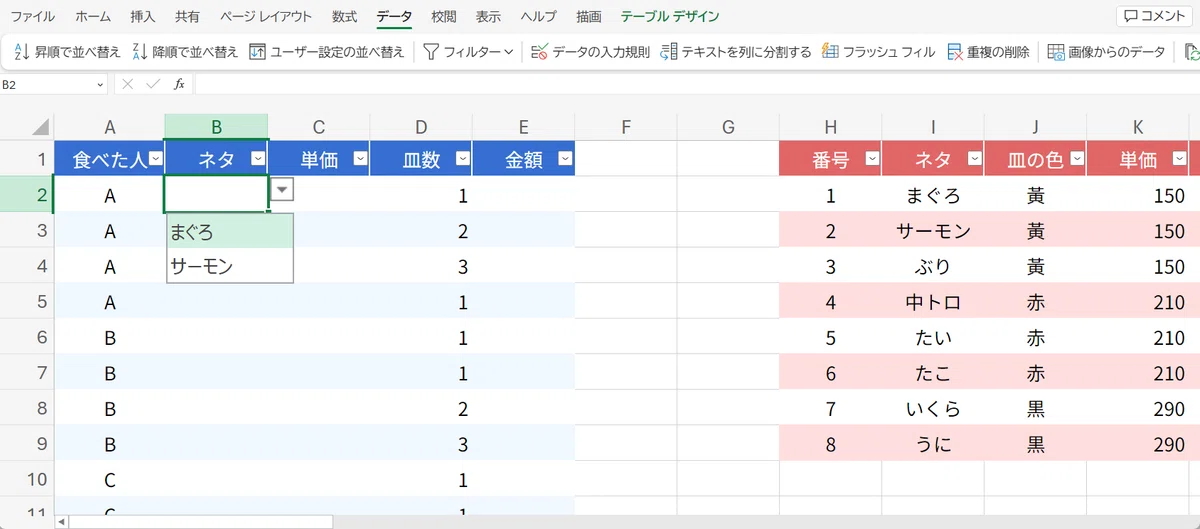Screen dimensions: 1200x529
Task: Click the select-all corner triangle
Action: coord(41,128)
